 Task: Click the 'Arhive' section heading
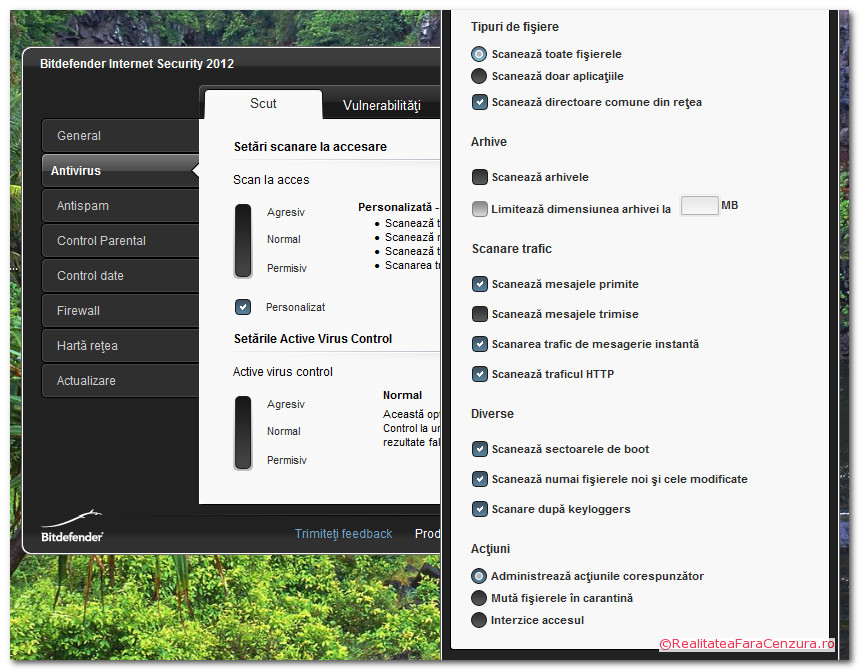coord(489,142)
